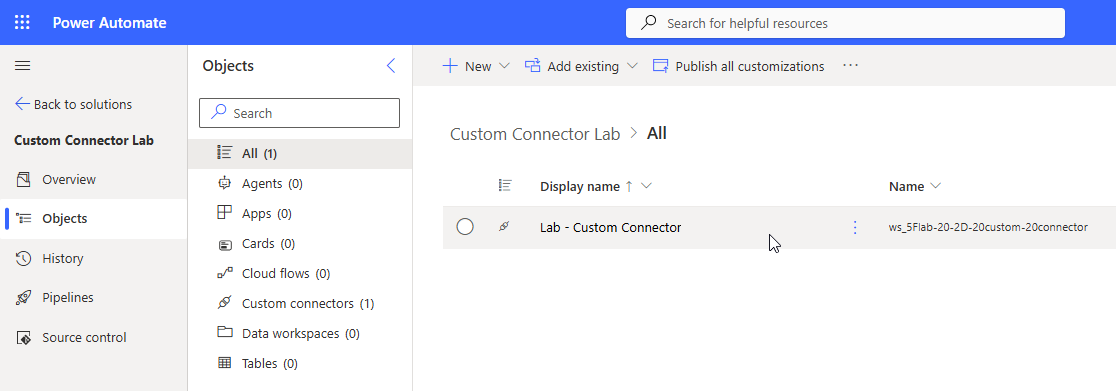Open the app launcher waffle icon
Viewport: 1116px width, 391px height.
click(22, 23)
